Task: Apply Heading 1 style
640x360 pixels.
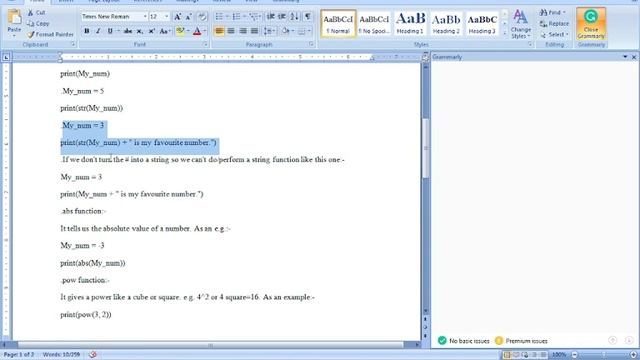Action: 410,24
